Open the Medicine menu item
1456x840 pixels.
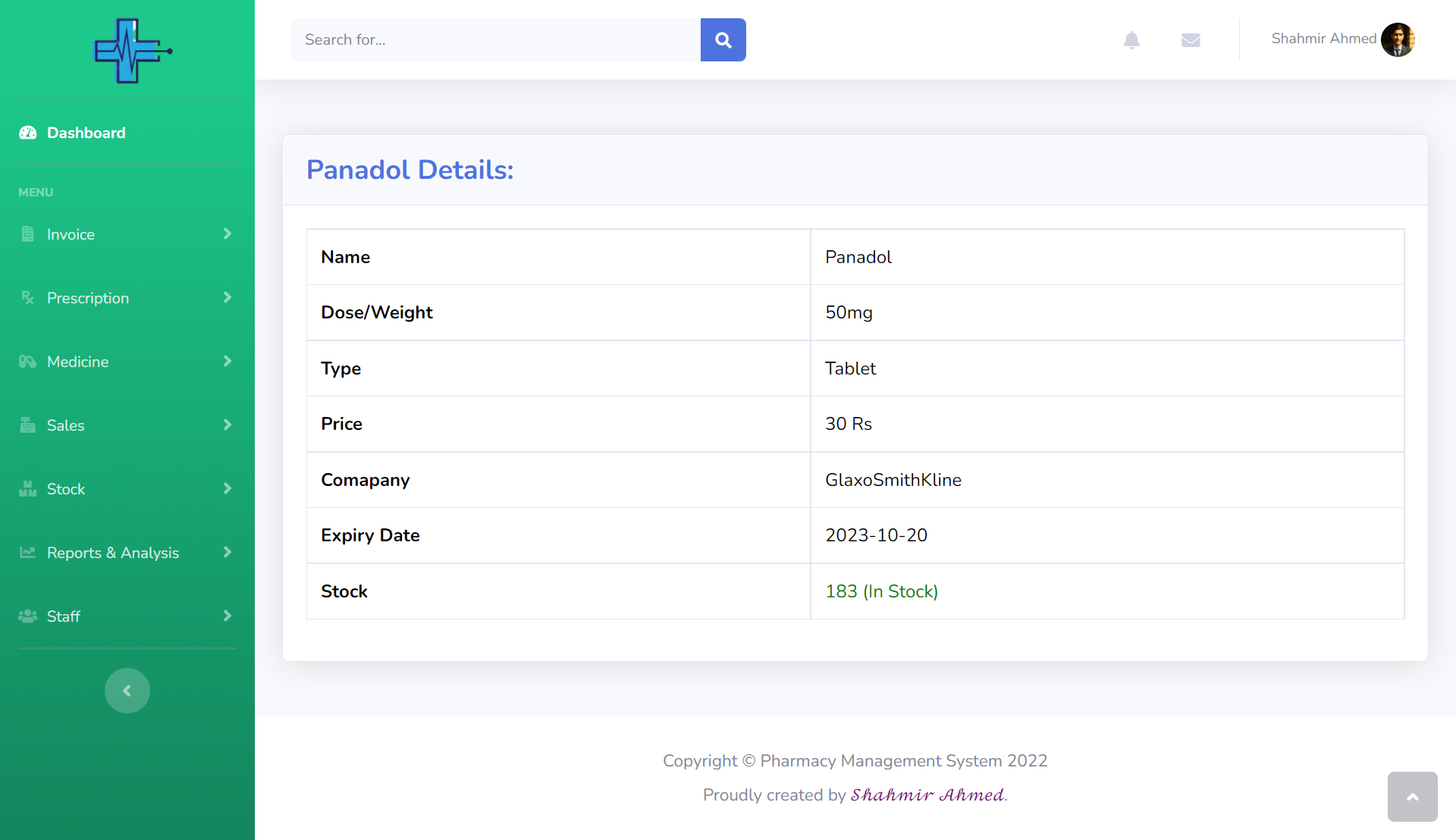[x=78, y=362]
